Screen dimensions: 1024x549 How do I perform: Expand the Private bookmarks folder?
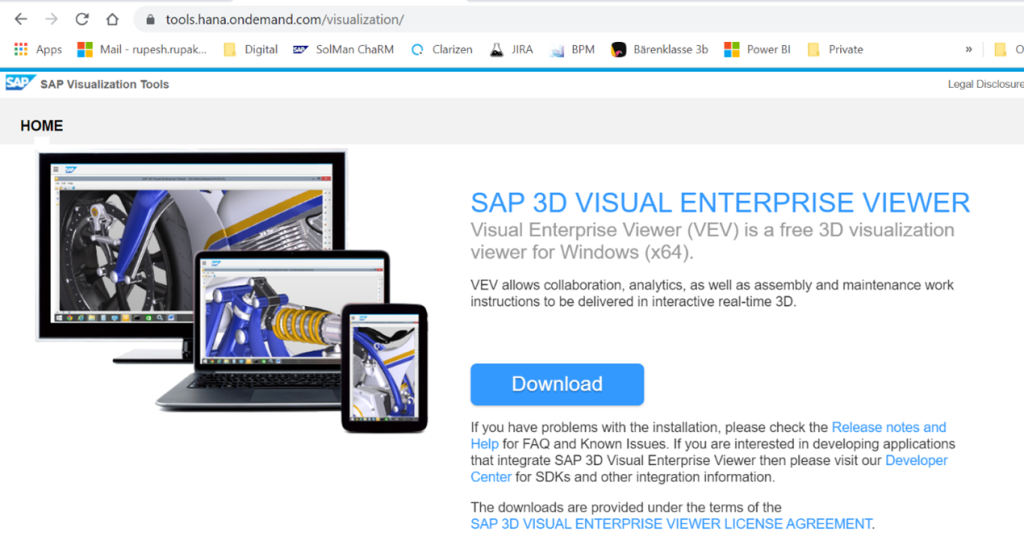point(834,49)
